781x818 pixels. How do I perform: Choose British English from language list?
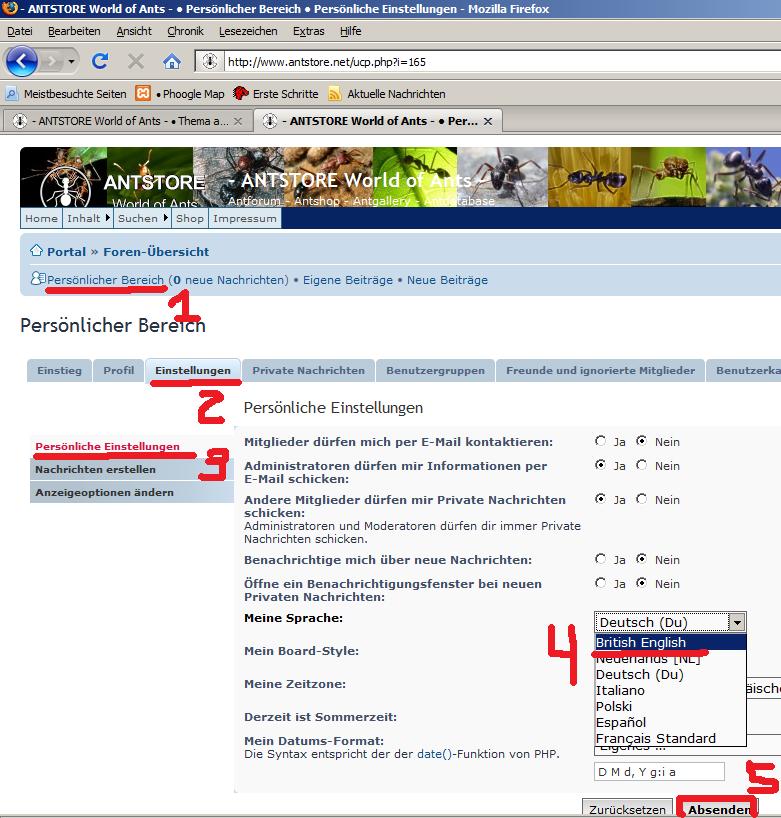point(641,643)
